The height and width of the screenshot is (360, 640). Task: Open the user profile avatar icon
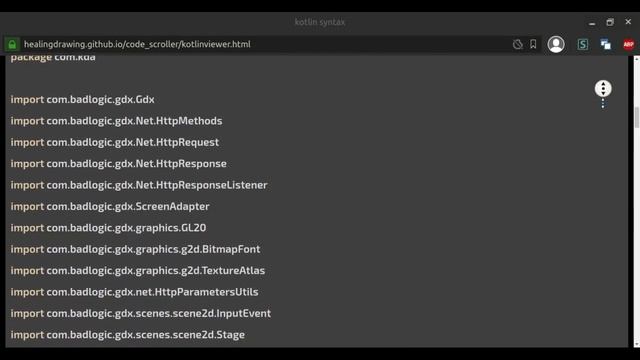tap(556, 44)
